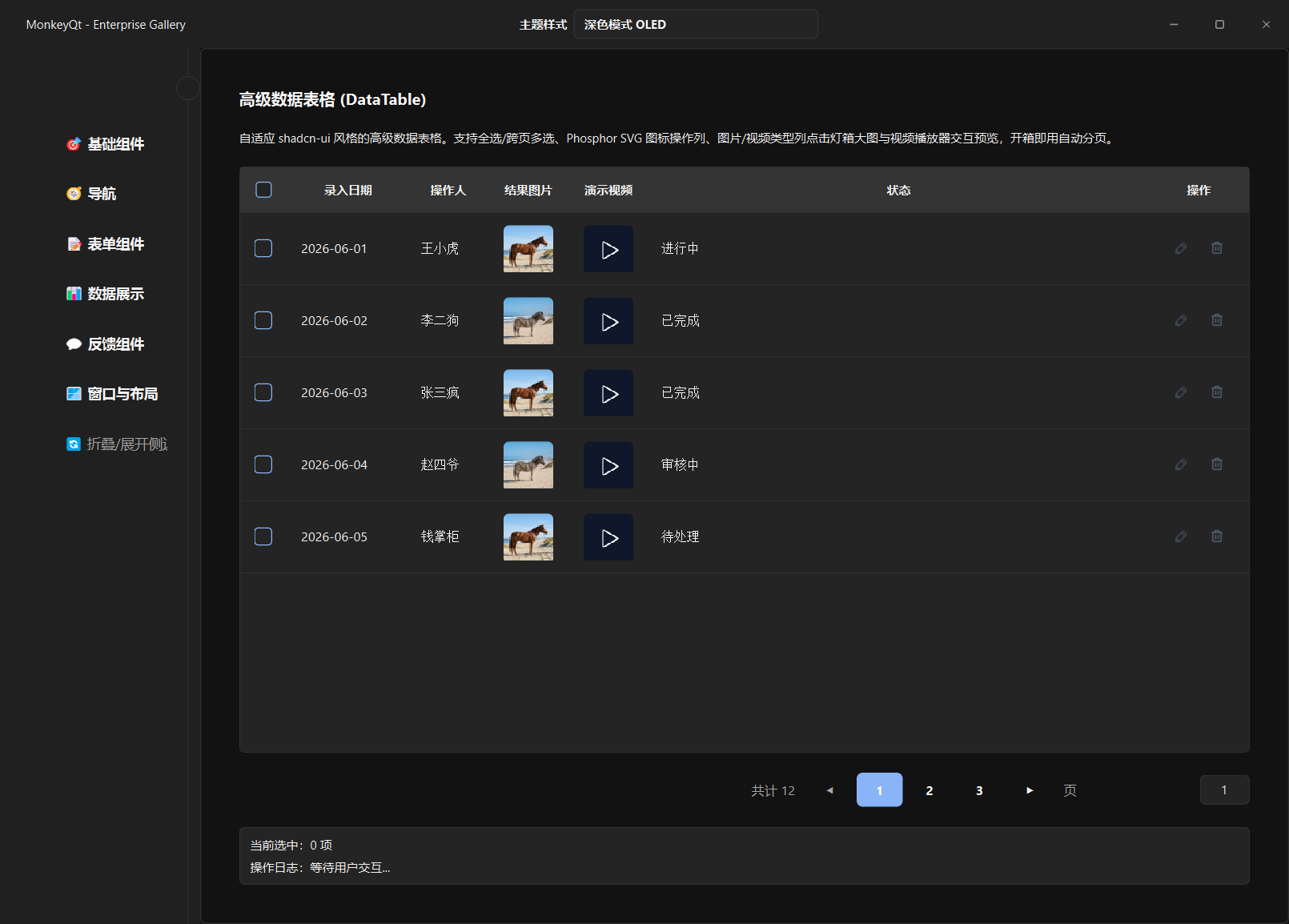
Task: Jump to page 3
Action: [979, 790]
